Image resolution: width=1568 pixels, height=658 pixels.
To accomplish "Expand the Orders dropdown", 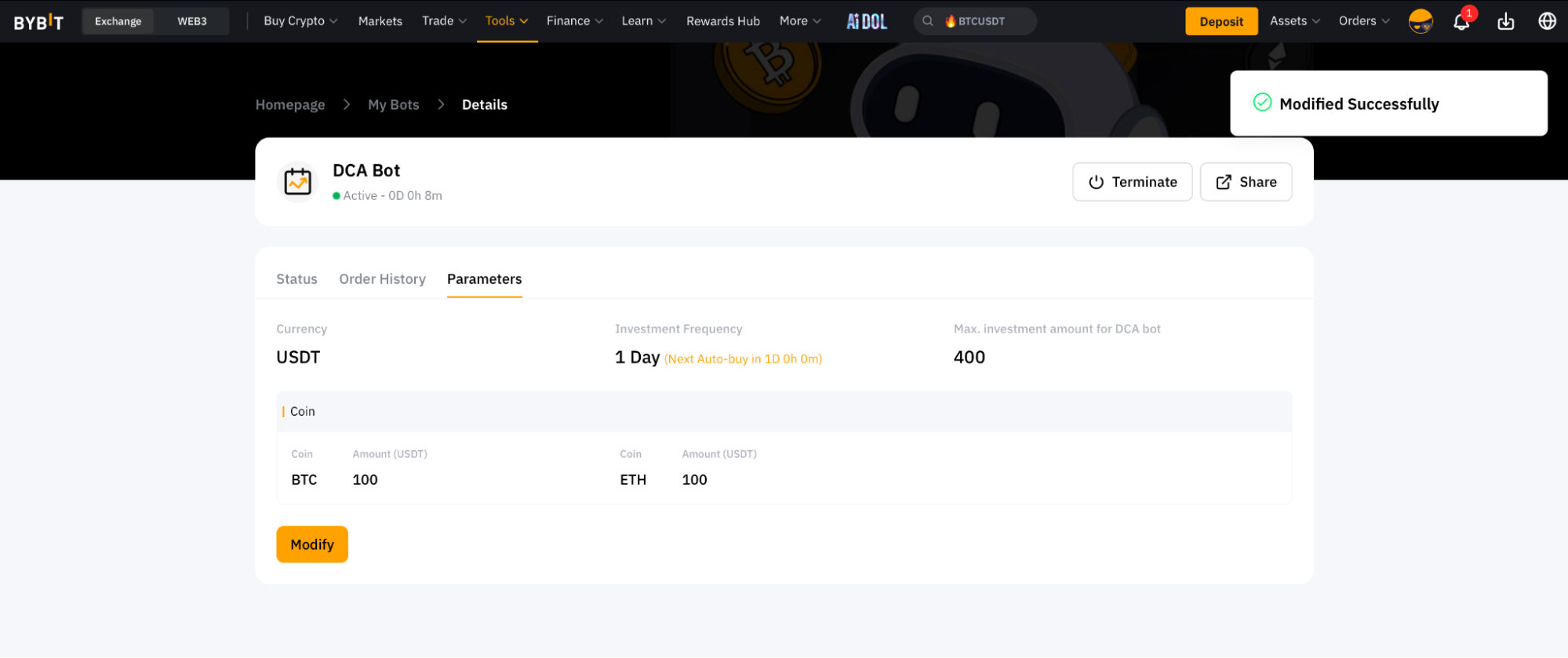I will [x=1363, y=21].
